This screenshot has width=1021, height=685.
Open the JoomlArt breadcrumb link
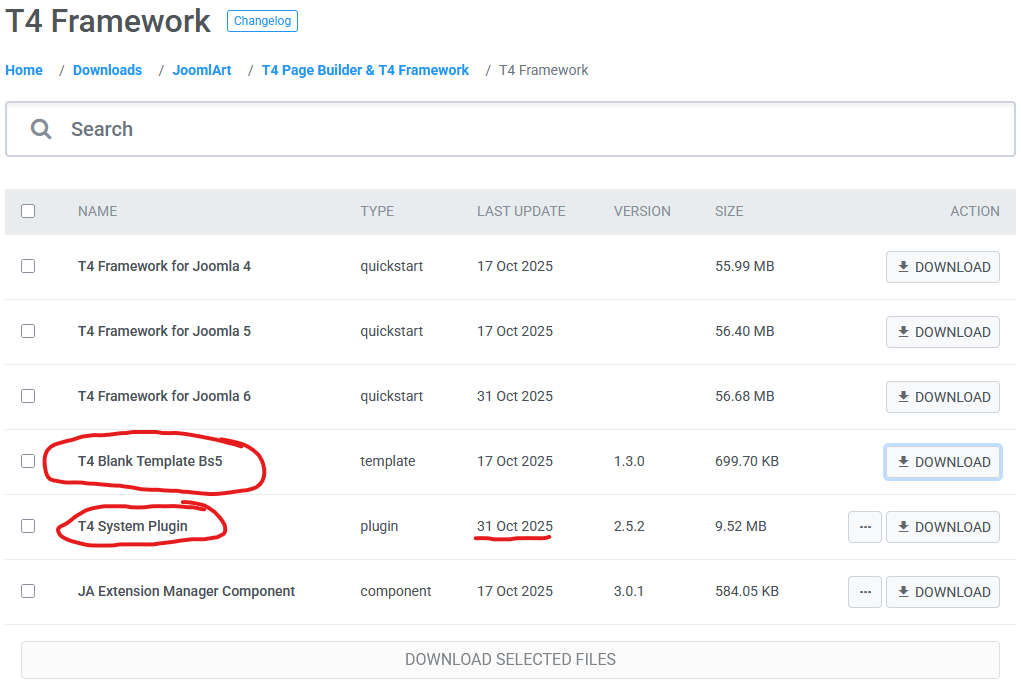[x=202, y=70]
